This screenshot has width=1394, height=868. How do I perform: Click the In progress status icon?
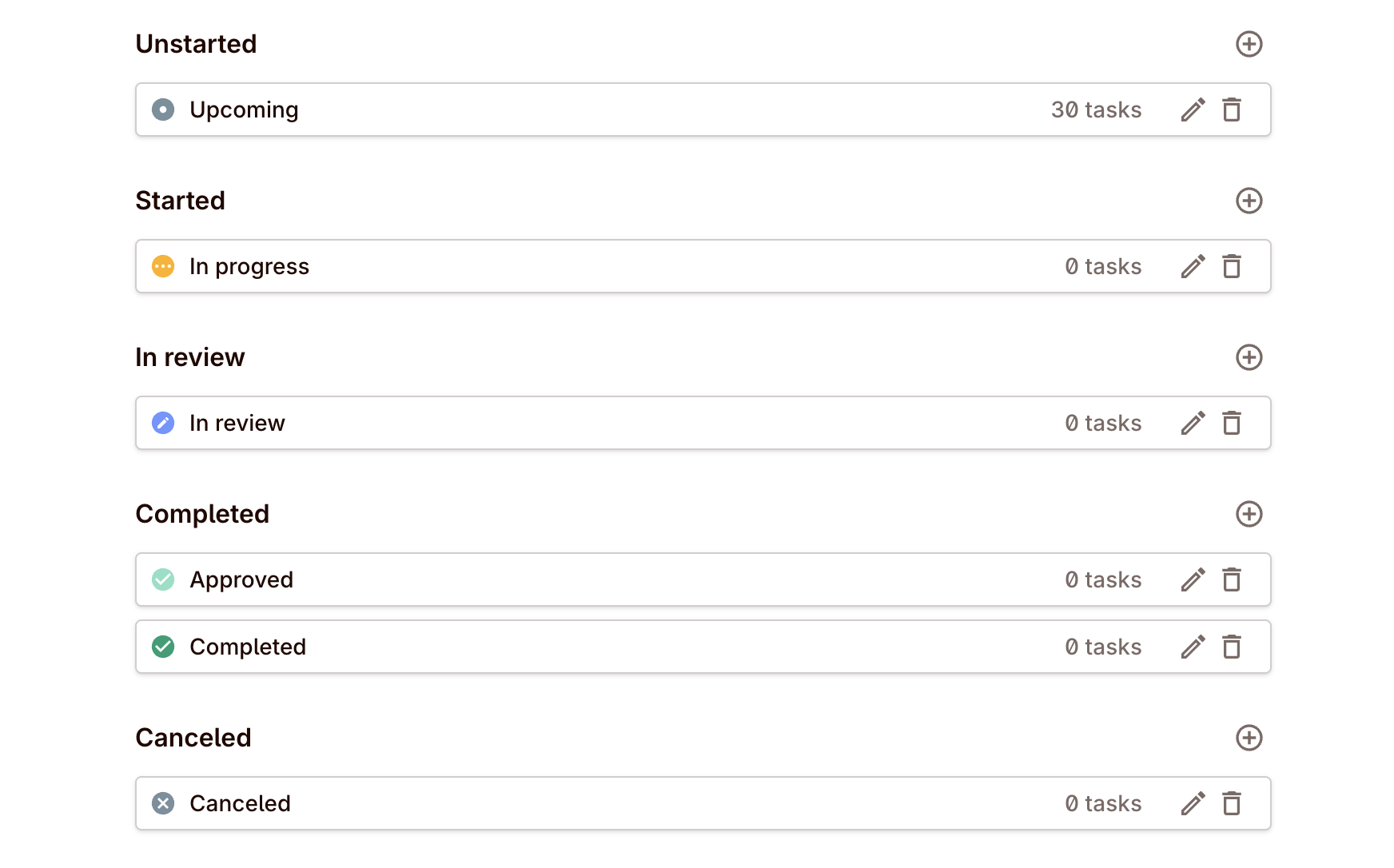click(163, 266)
